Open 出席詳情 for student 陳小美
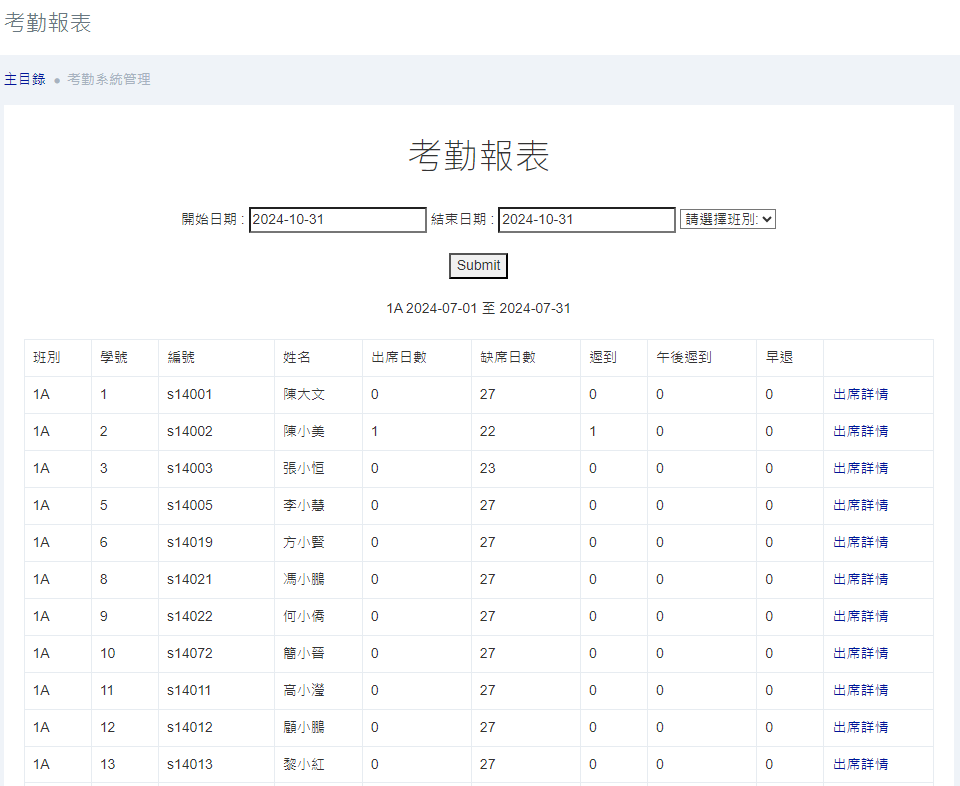Screen dimensions: 960x786 click(x=860, y=431)
